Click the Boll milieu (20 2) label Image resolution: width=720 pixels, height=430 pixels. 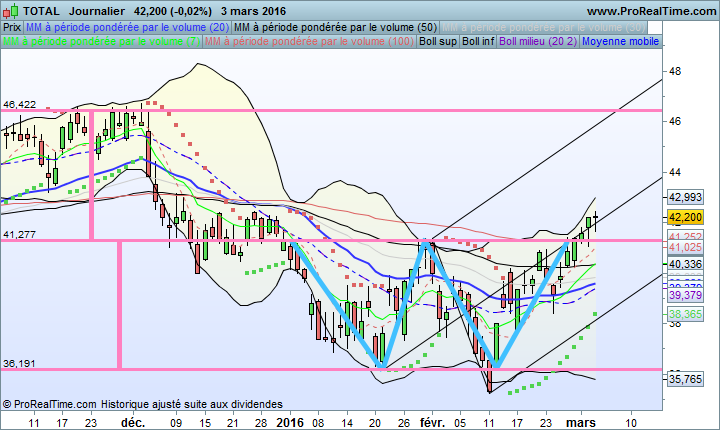click(538, 41)
